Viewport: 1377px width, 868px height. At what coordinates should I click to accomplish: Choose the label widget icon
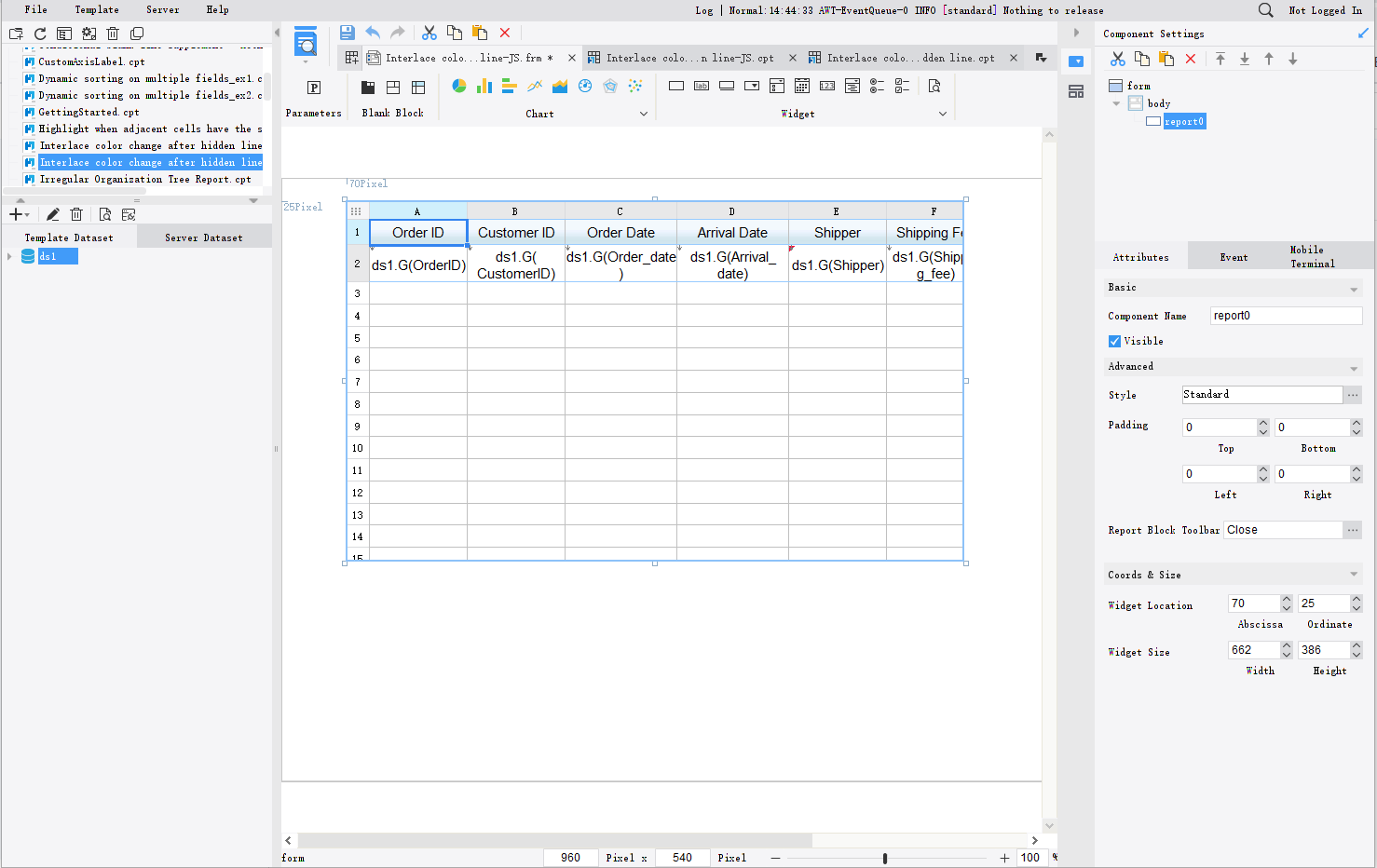tap(702, 86)
